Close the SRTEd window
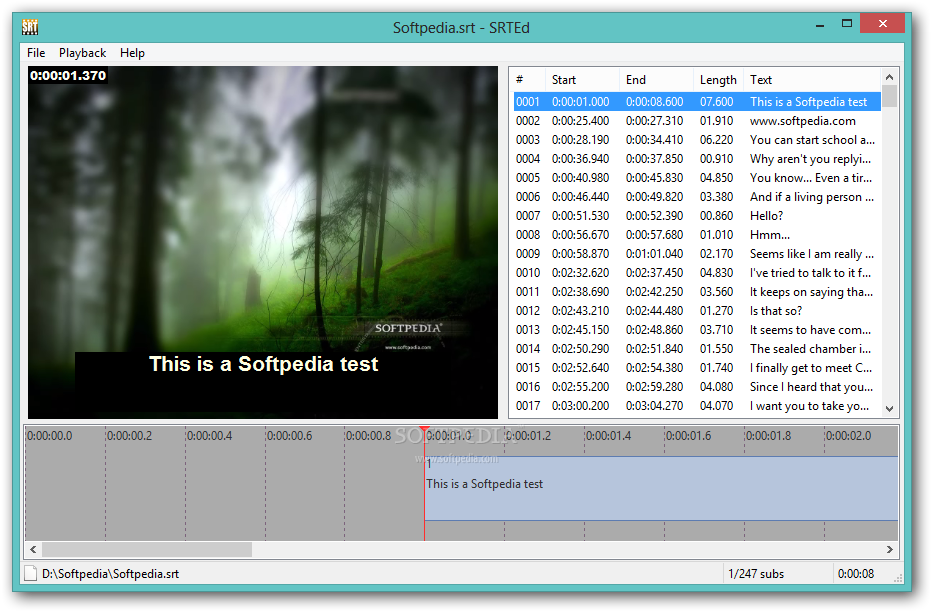 pyautogui.click(x=883, y=24)
